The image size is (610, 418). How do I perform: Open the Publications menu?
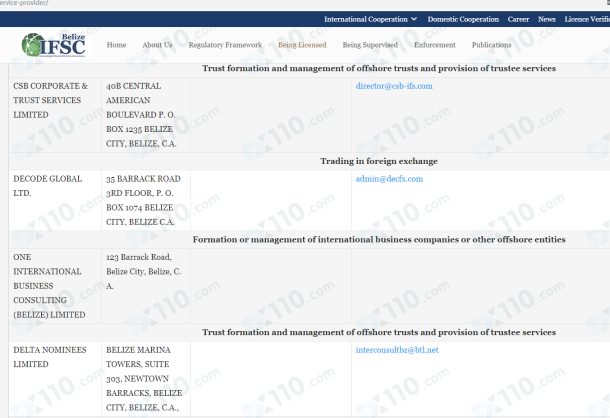tap(491, 45)
